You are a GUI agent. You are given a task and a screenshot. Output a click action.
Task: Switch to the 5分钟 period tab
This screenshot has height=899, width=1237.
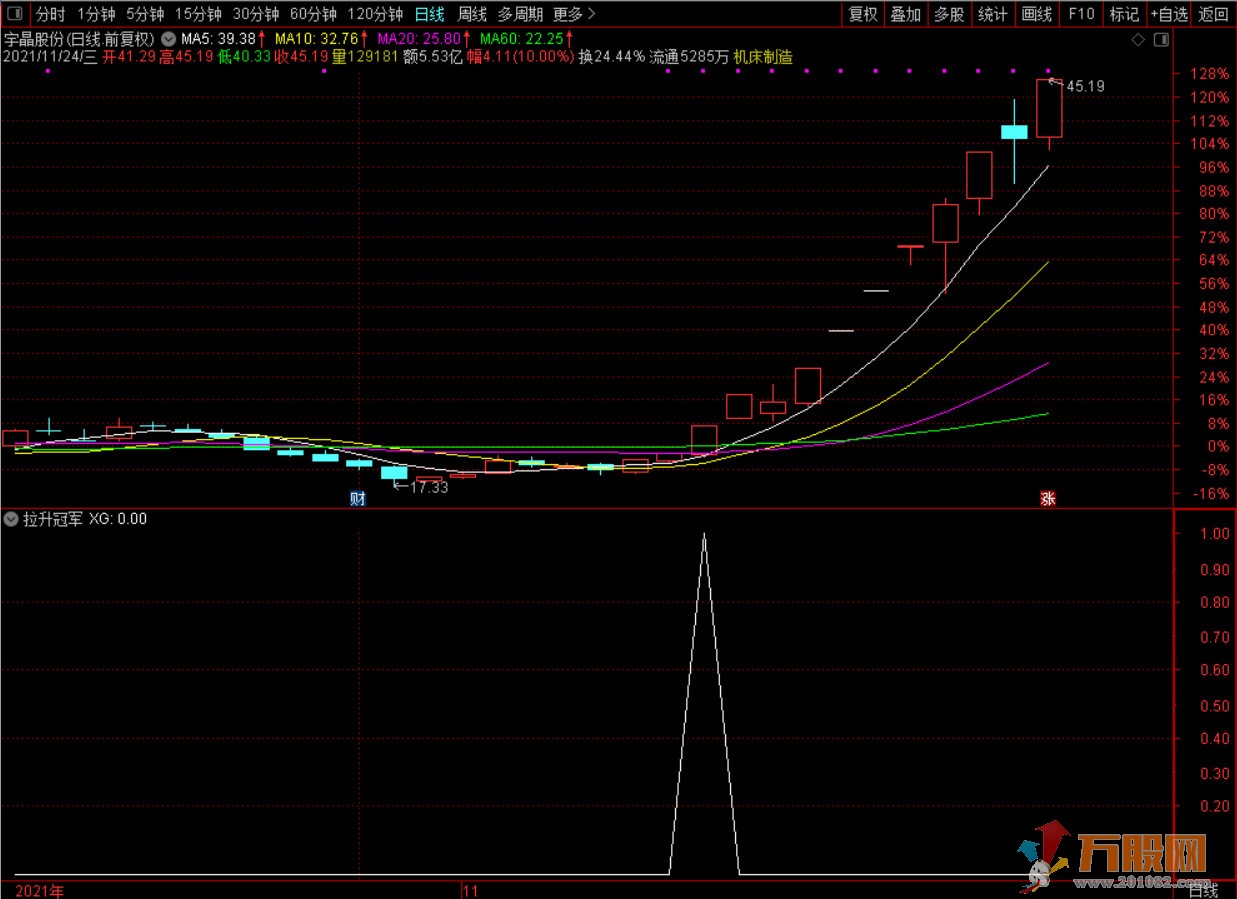pyautogui.click(x=145, y=14)
